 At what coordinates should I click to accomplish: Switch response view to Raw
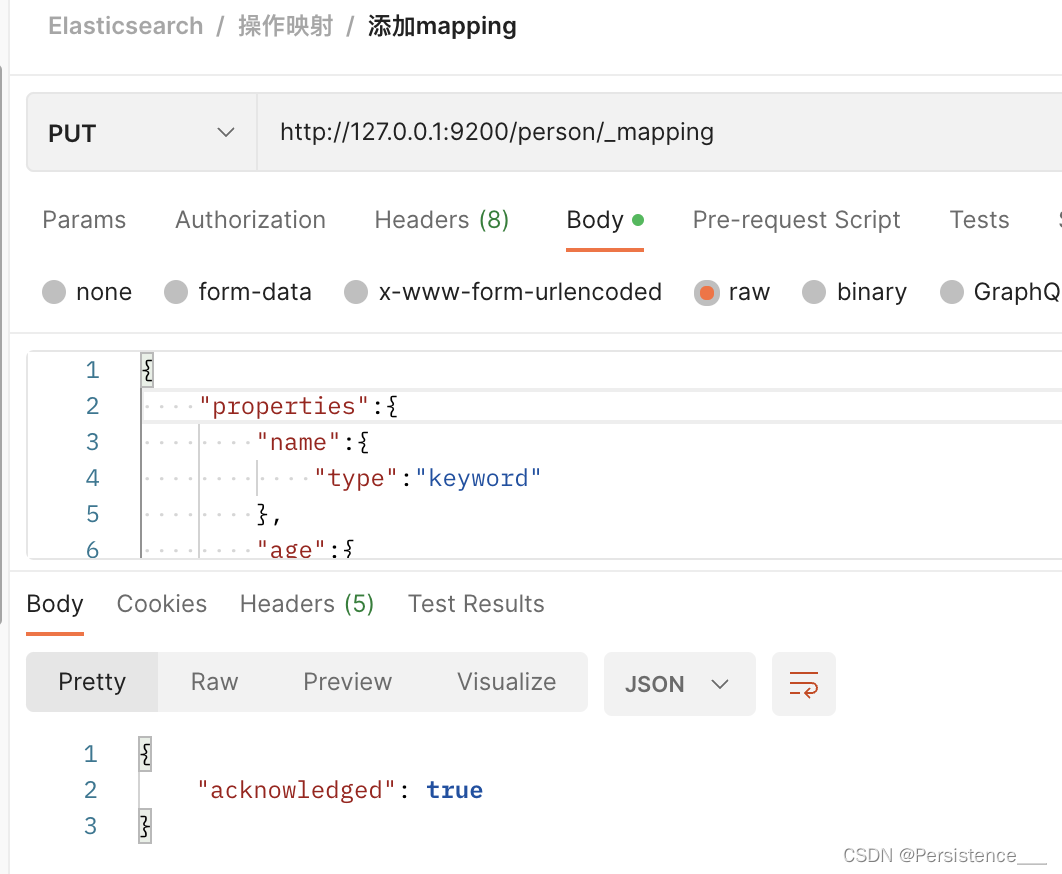click(x=215, y=682)
